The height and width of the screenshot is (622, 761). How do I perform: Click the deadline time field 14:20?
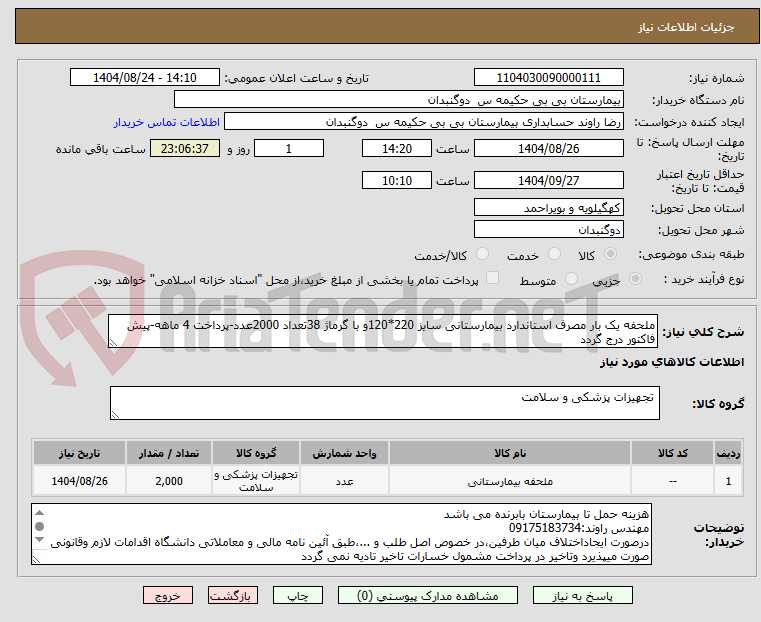[x=397, y=148]
